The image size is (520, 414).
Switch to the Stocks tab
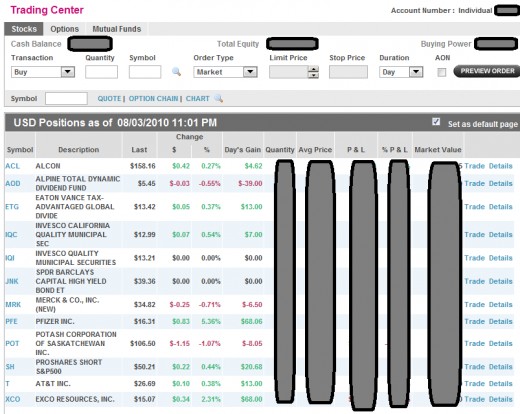point(24,29)
